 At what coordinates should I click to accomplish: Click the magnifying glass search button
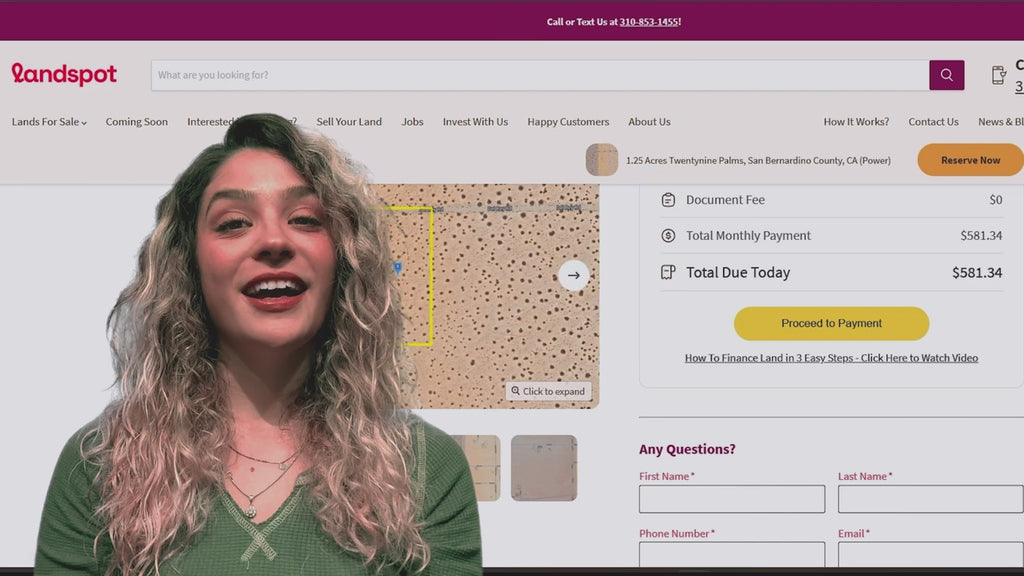[946, 75]
